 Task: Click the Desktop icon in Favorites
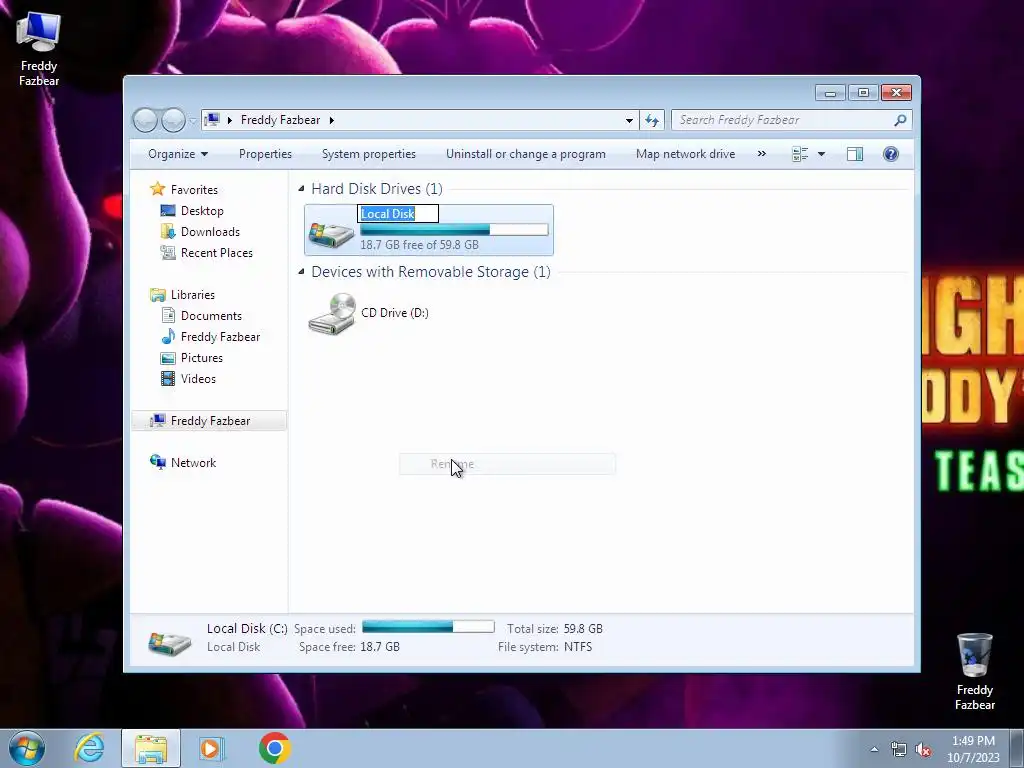tap(168, 211)
